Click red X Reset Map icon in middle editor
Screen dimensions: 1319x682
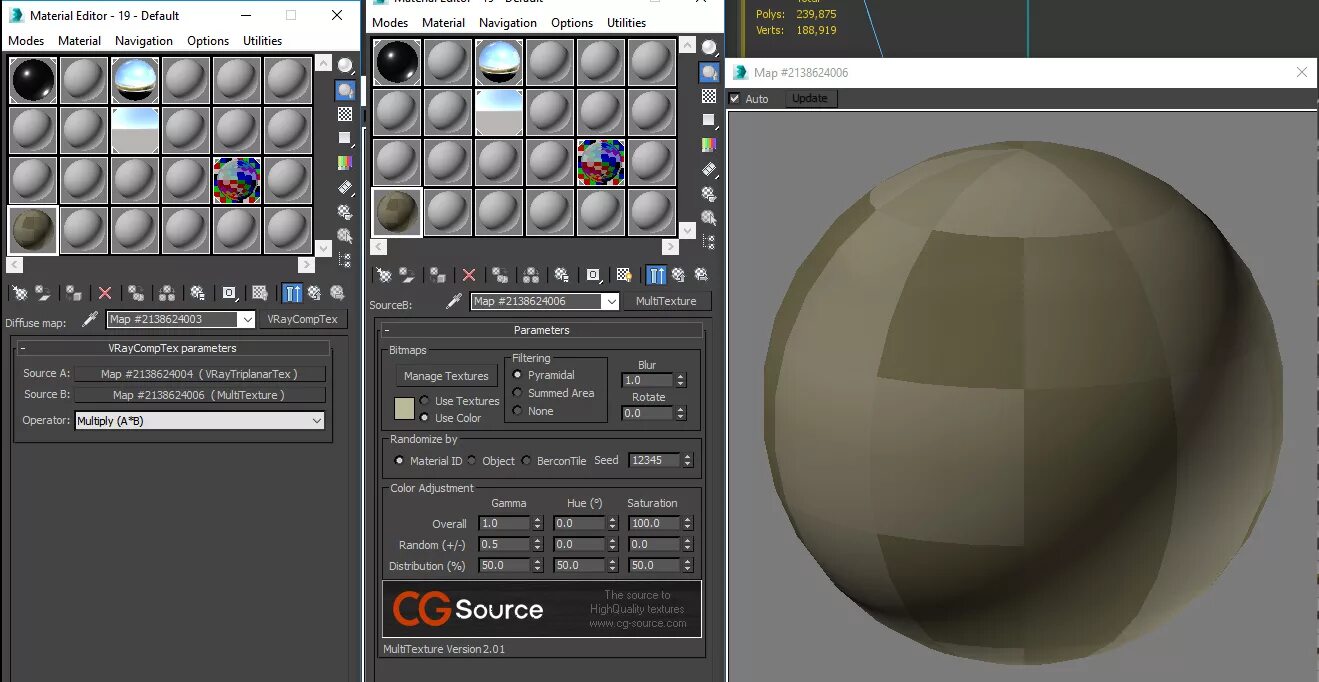468,275
